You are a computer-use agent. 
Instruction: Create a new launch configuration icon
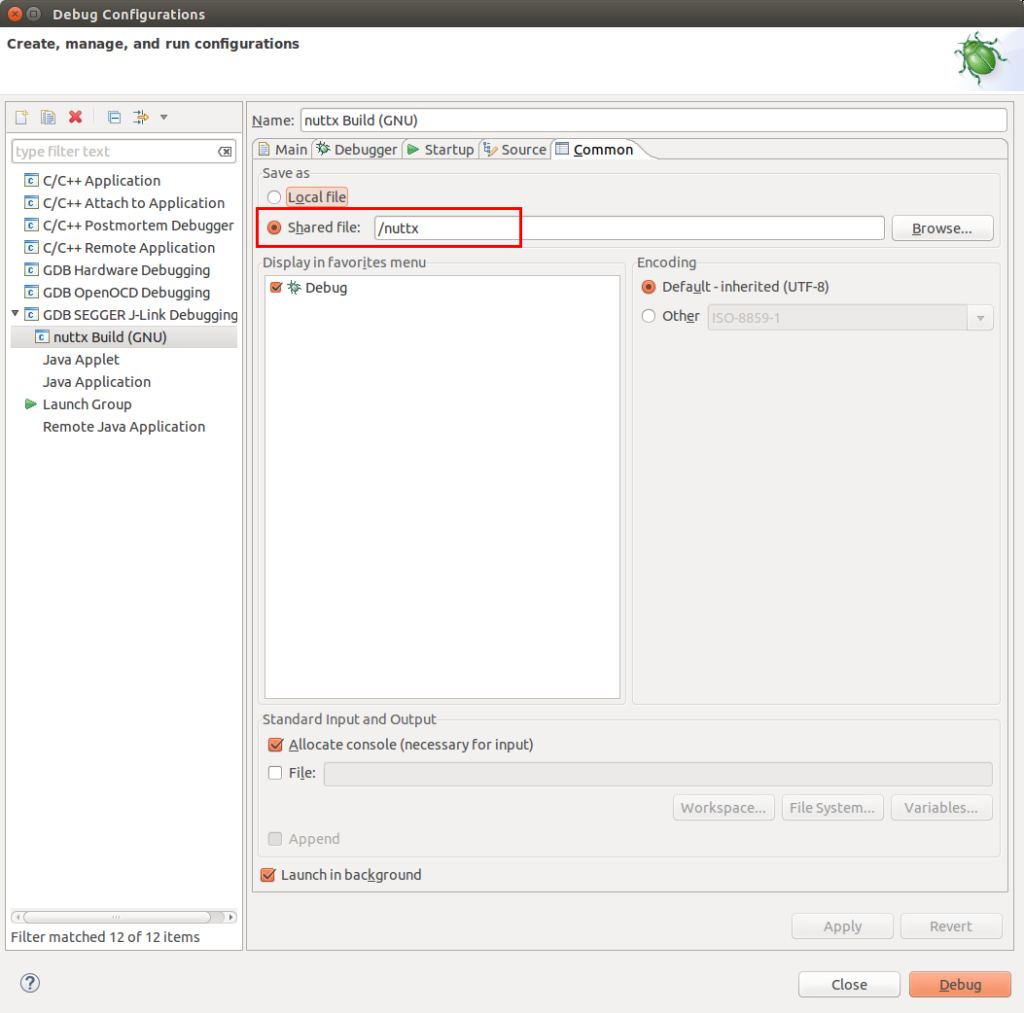pos(22,117)
